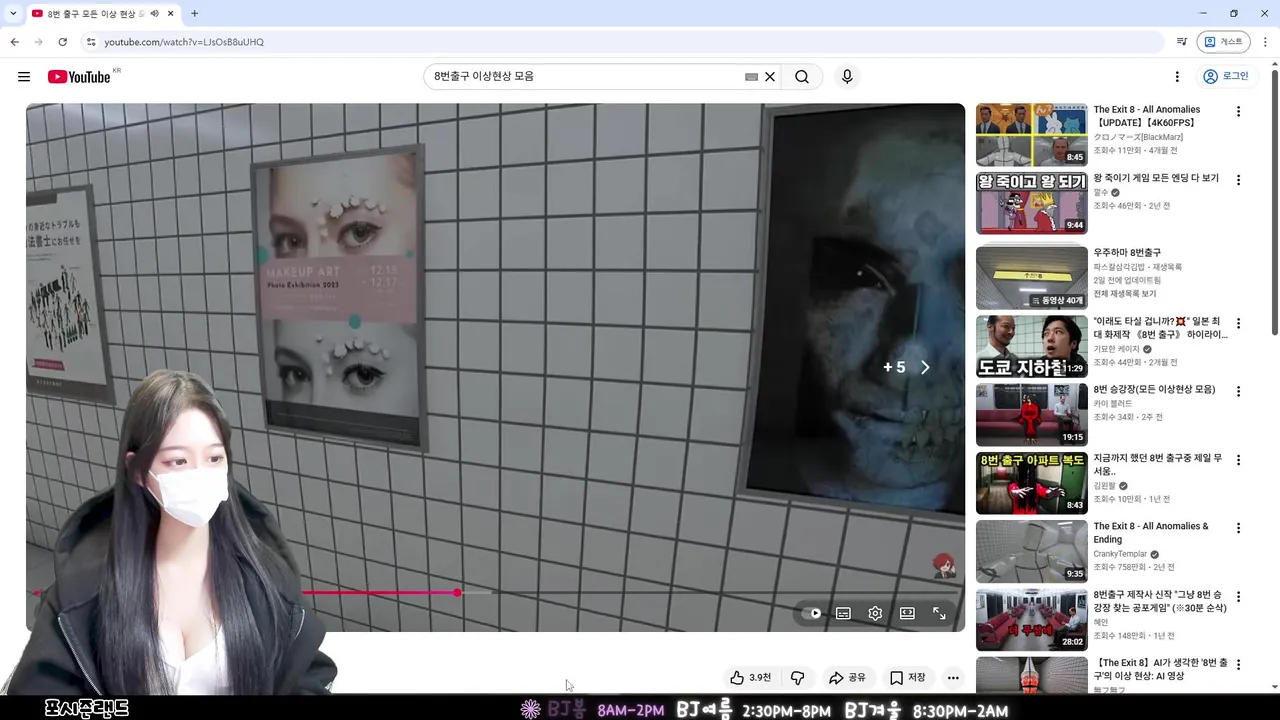Open Chrome media control icon
Screen dimensions: 1280x720
click(1181, 42)
